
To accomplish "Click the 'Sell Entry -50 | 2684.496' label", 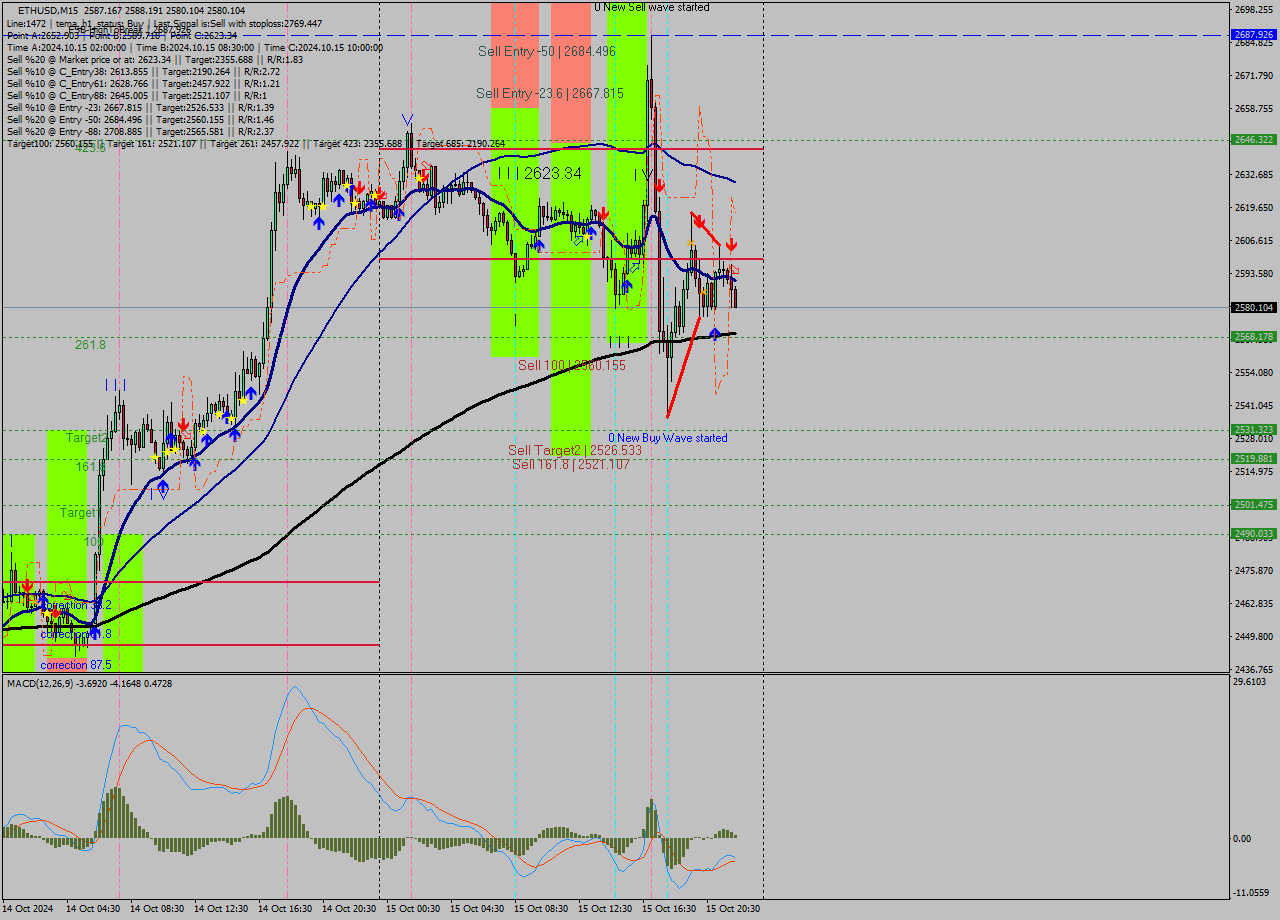I will coord(546,51).
